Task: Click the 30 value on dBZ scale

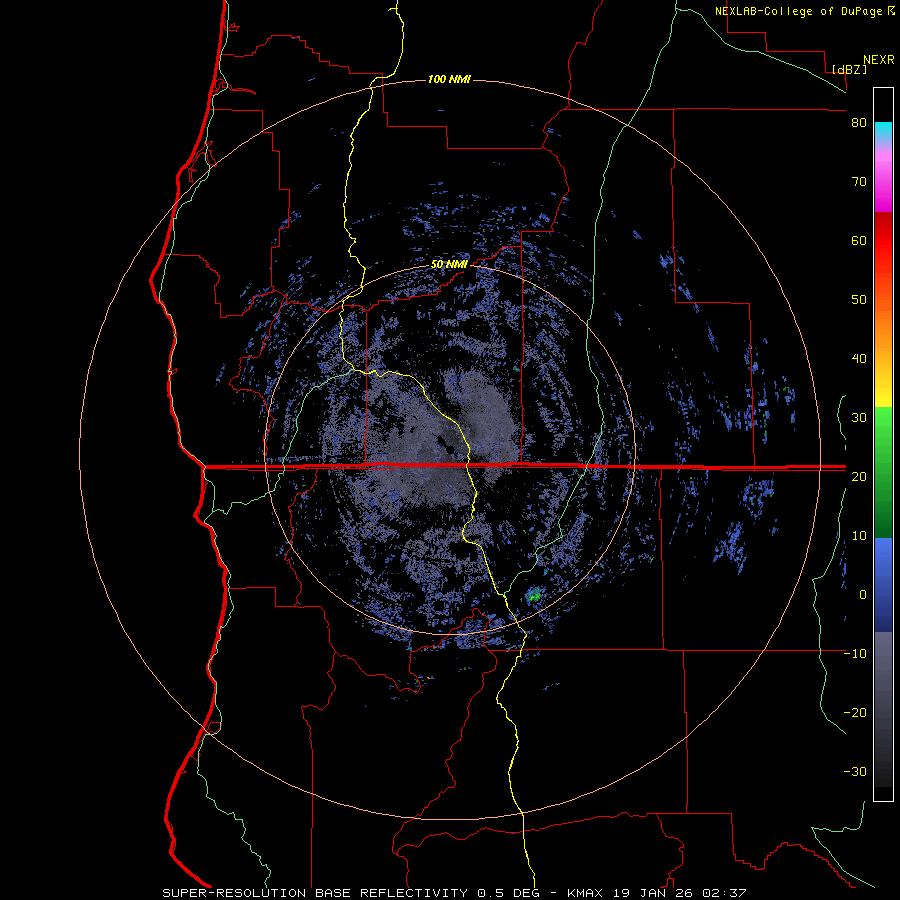Action: pyautogui.click(x=859, y=418)
